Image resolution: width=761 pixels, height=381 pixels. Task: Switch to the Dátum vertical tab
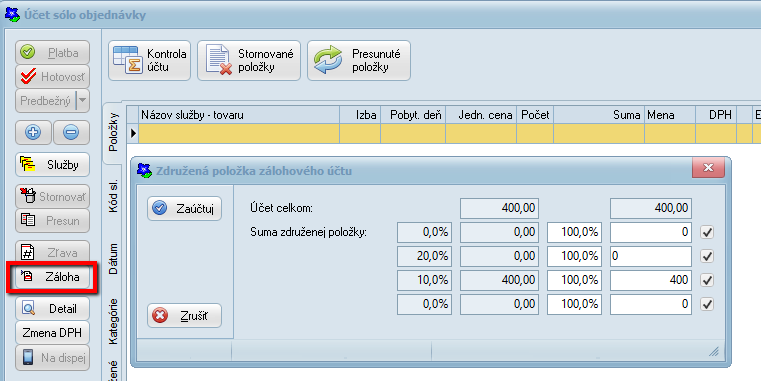(x=113, y=259)
